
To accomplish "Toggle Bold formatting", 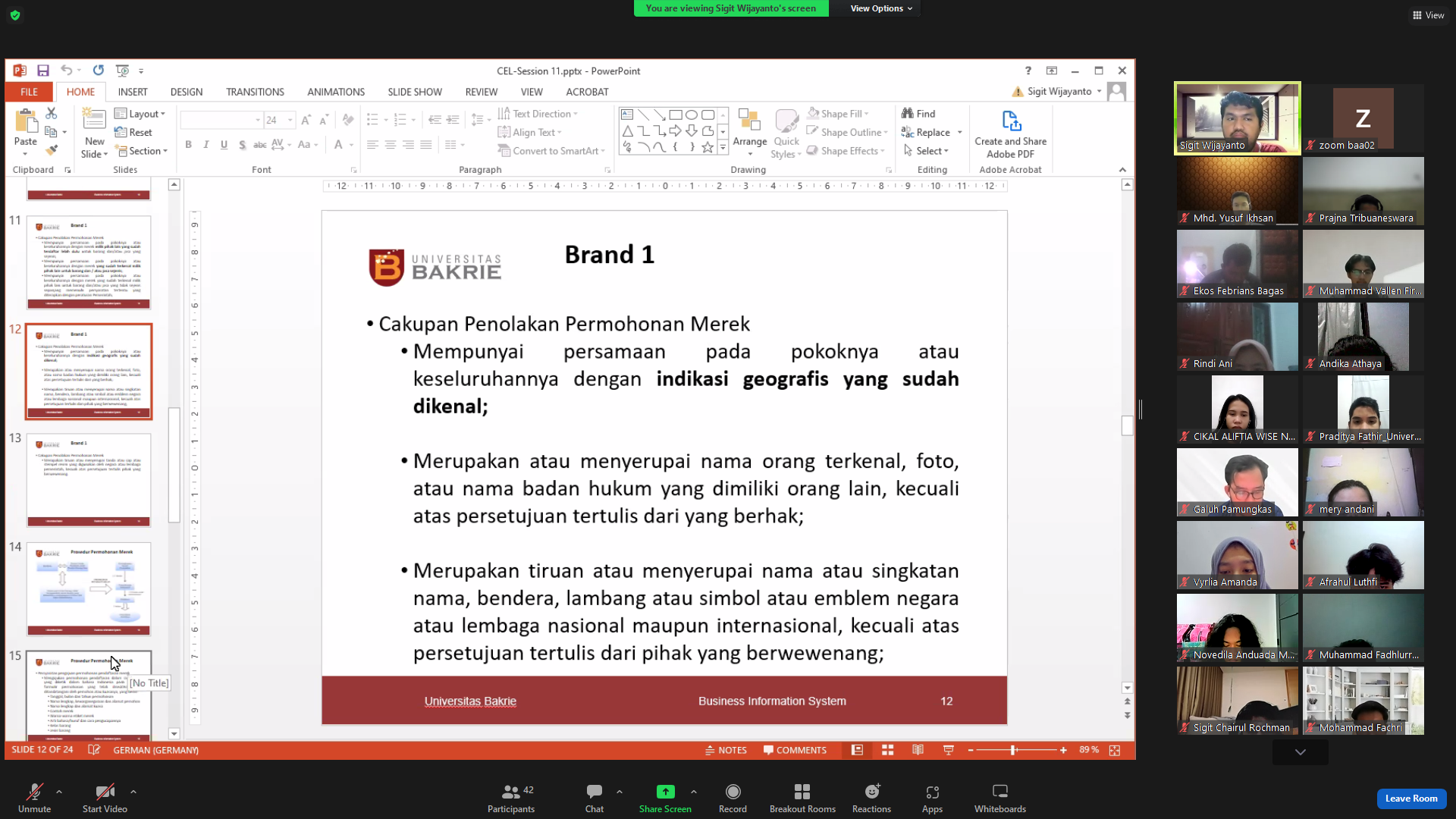I will (x=188, y=145).
